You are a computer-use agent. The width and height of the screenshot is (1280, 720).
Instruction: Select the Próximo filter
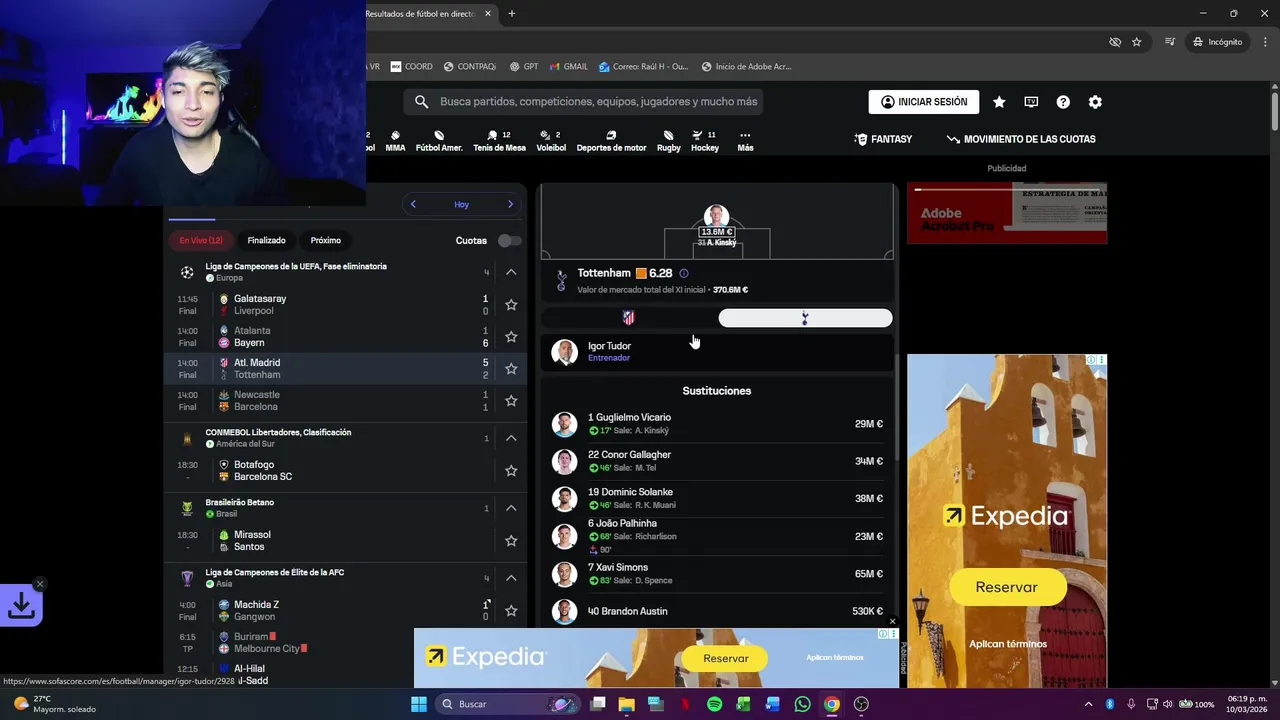tap(325, 240)
